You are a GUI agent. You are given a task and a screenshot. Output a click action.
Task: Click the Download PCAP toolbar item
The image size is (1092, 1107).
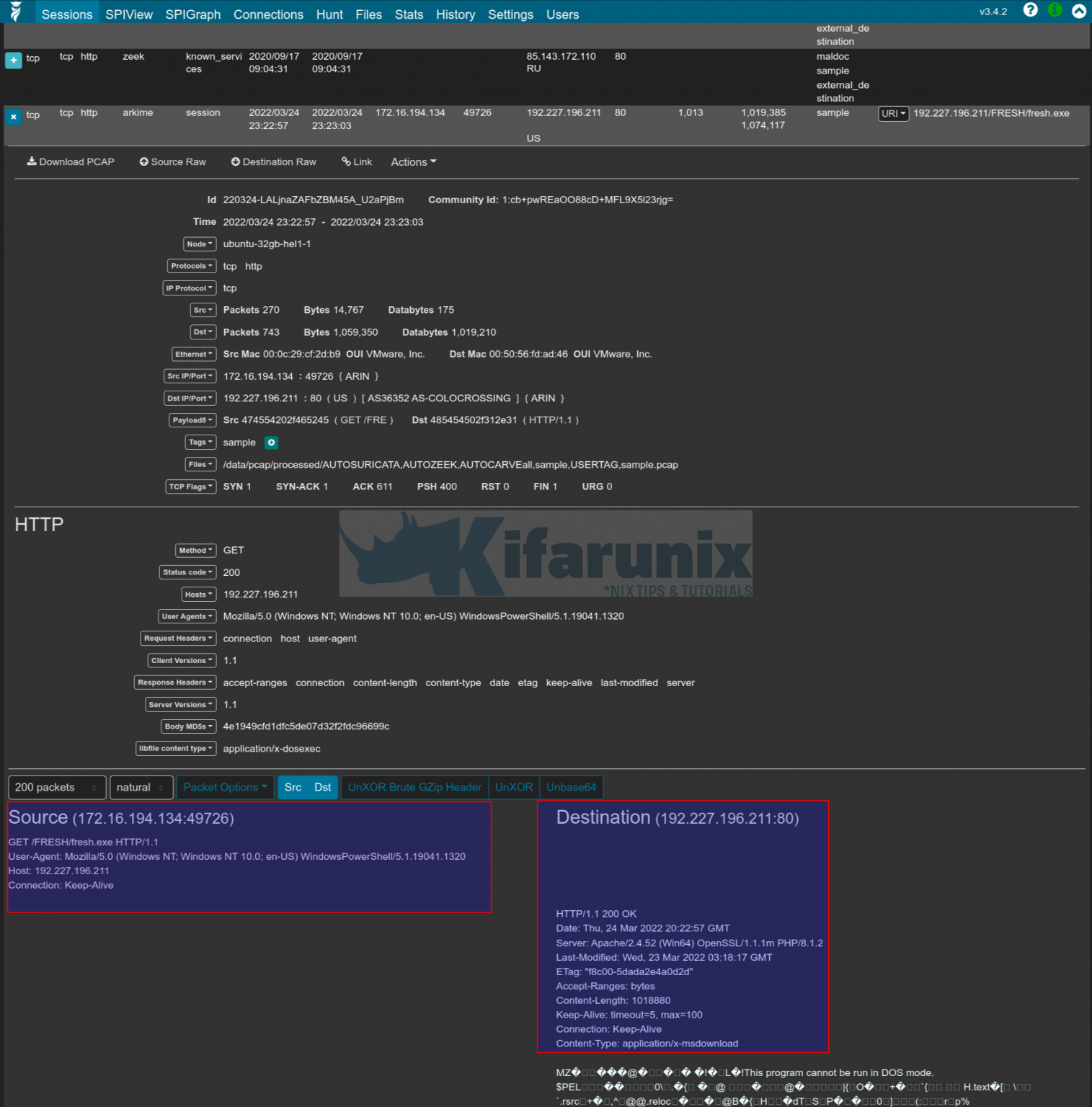[70, 161]
